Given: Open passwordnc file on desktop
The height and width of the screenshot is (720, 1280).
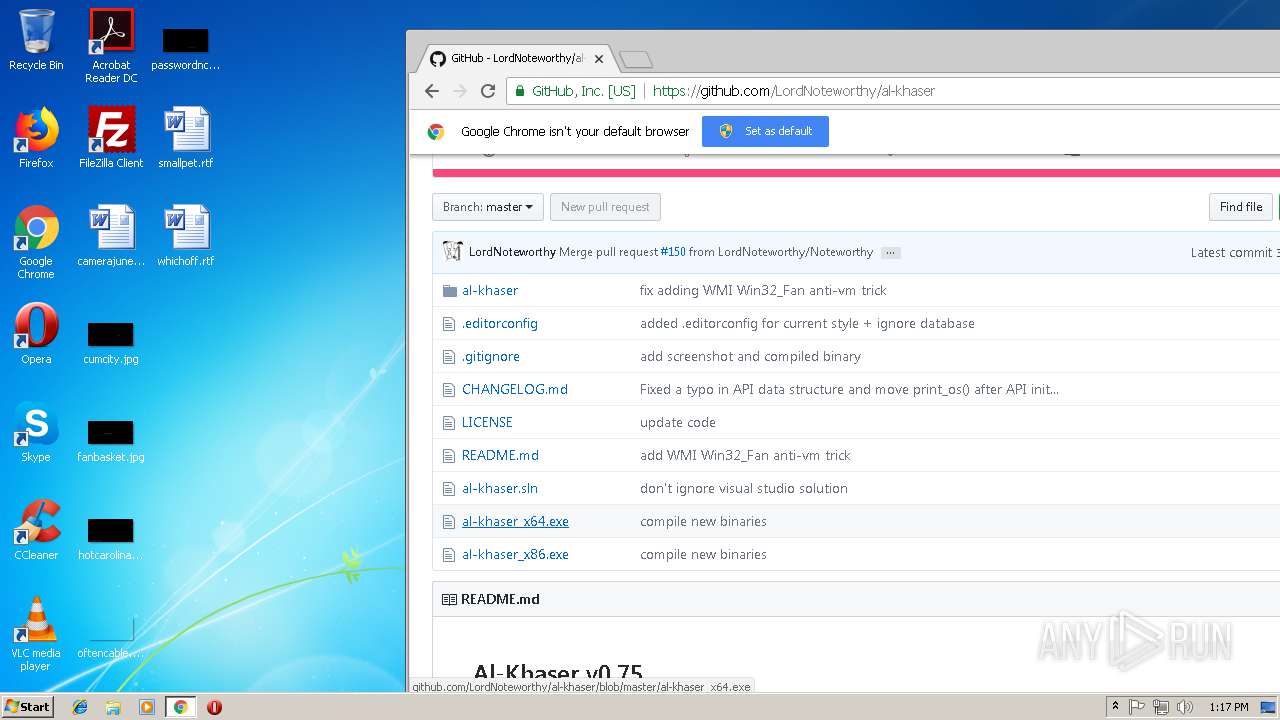Looking at the screenshot, I should 186,48.
